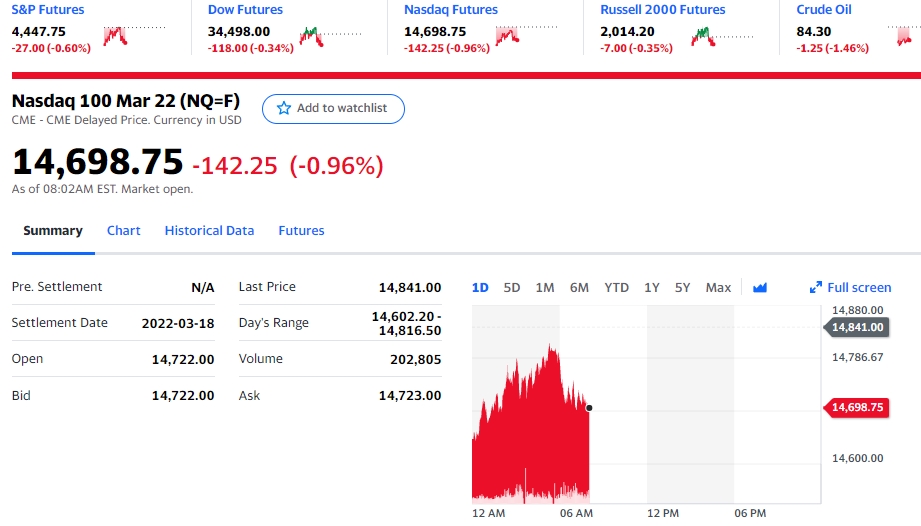Image resolution: width=921 pixels, height=526 pixels.
Task: Click the star icon in Add to watchlist
Action: 284,108
